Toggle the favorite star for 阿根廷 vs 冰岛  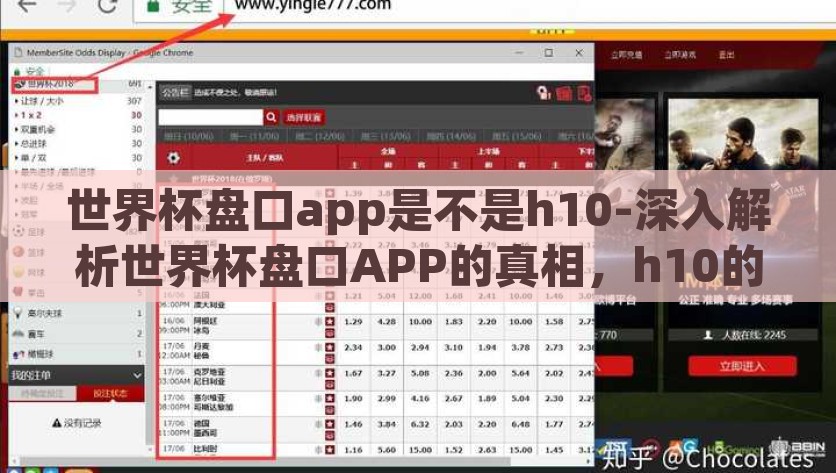pyautogui.click(x=330, y=322)
